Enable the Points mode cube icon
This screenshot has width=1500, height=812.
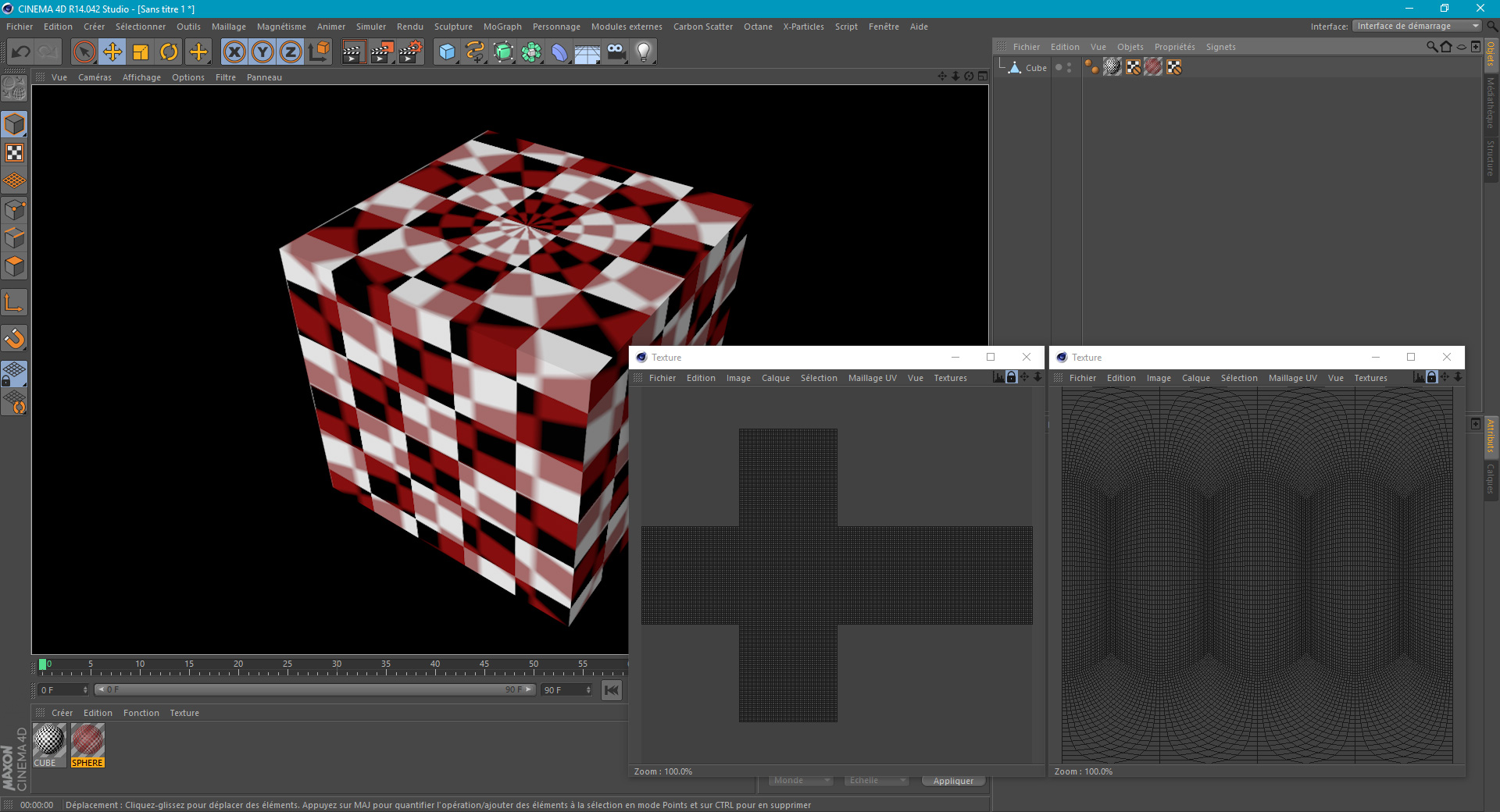[x=14, y=209]
